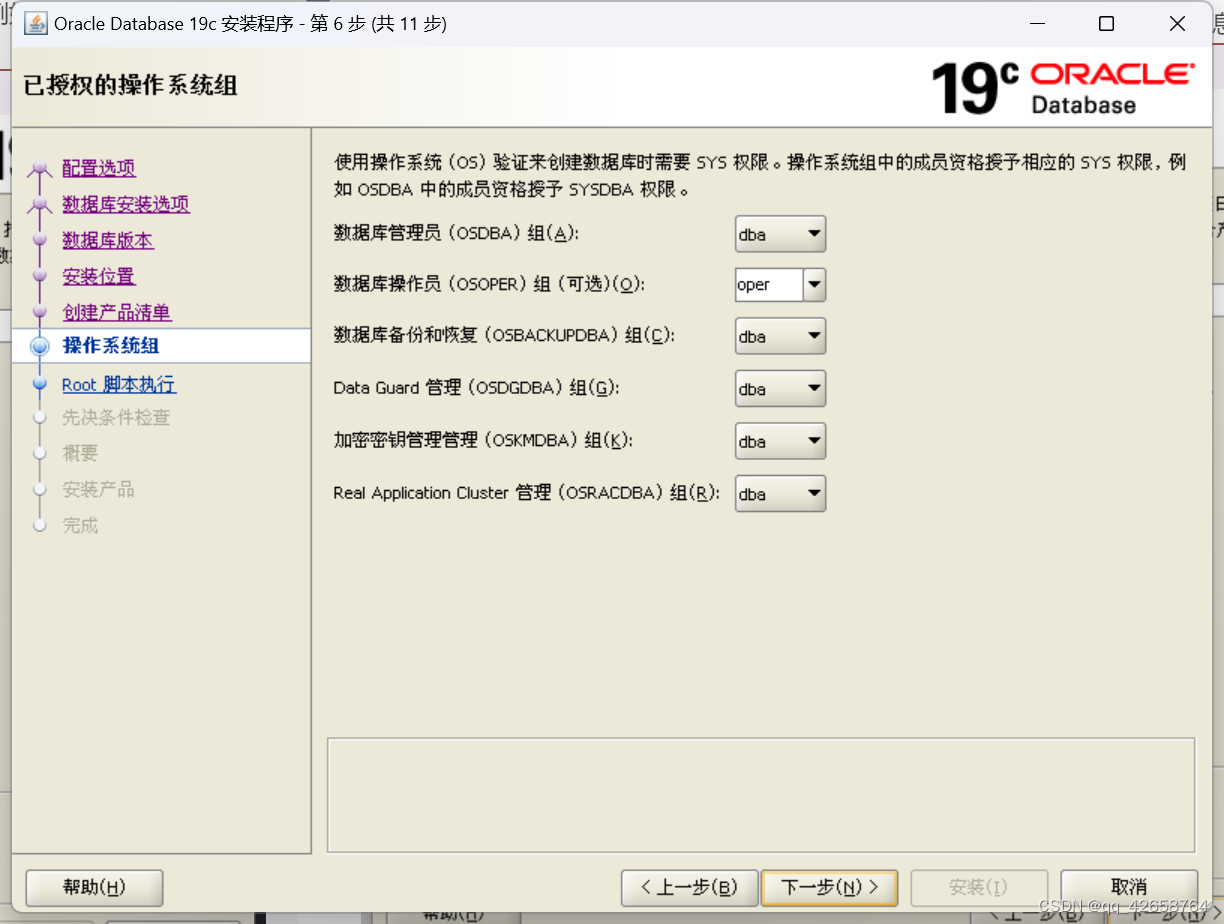Viewport: 1224px width, 924px height.
Task: Open the OSRACDBA cluster group dropdown
Action: [x=780, y=493]
